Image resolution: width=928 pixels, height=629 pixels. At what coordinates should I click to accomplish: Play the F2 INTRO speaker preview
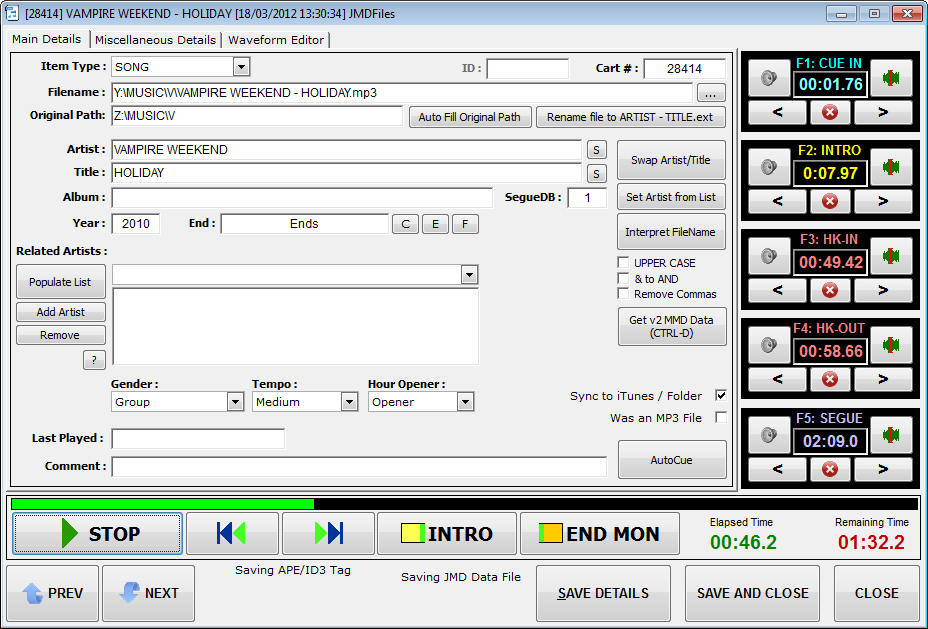[x=769, y=167]
